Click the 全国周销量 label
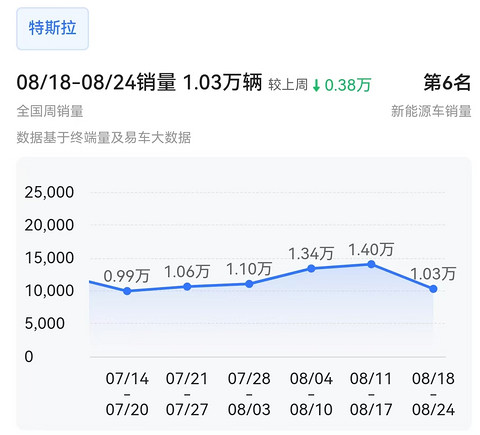Screen dimensions: 480x435 (x=50, y=111)
